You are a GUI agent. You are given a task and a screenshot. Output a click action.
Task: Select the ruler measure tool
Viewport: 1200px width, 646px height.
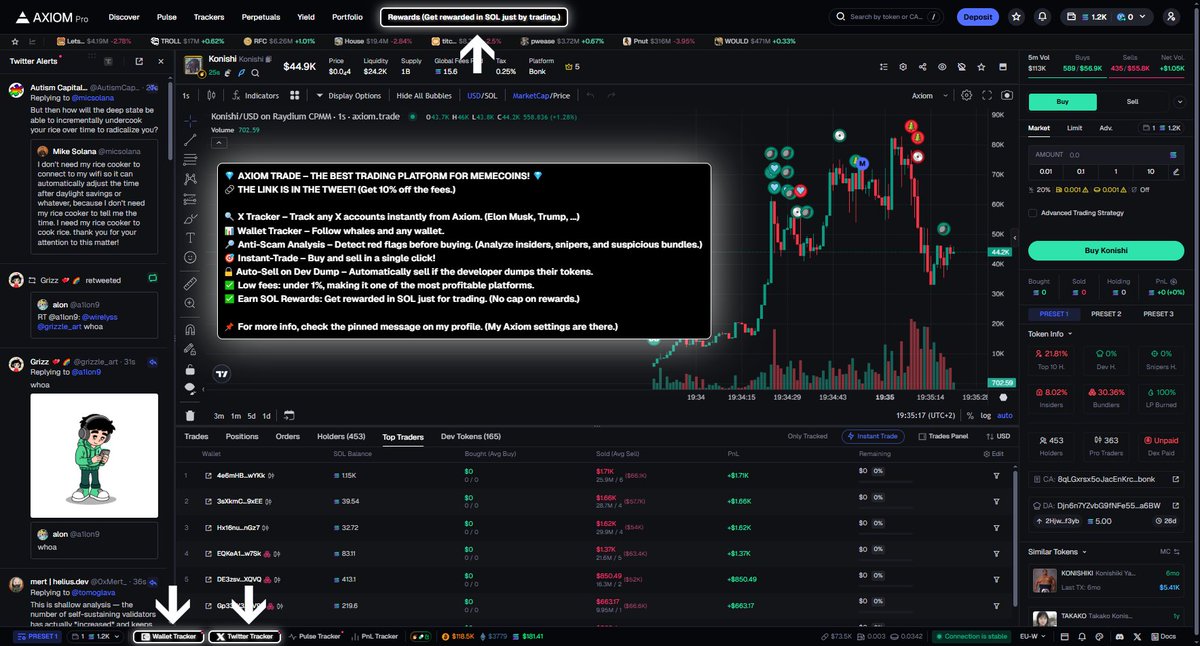pyautogui.click(x=190, y=283)
